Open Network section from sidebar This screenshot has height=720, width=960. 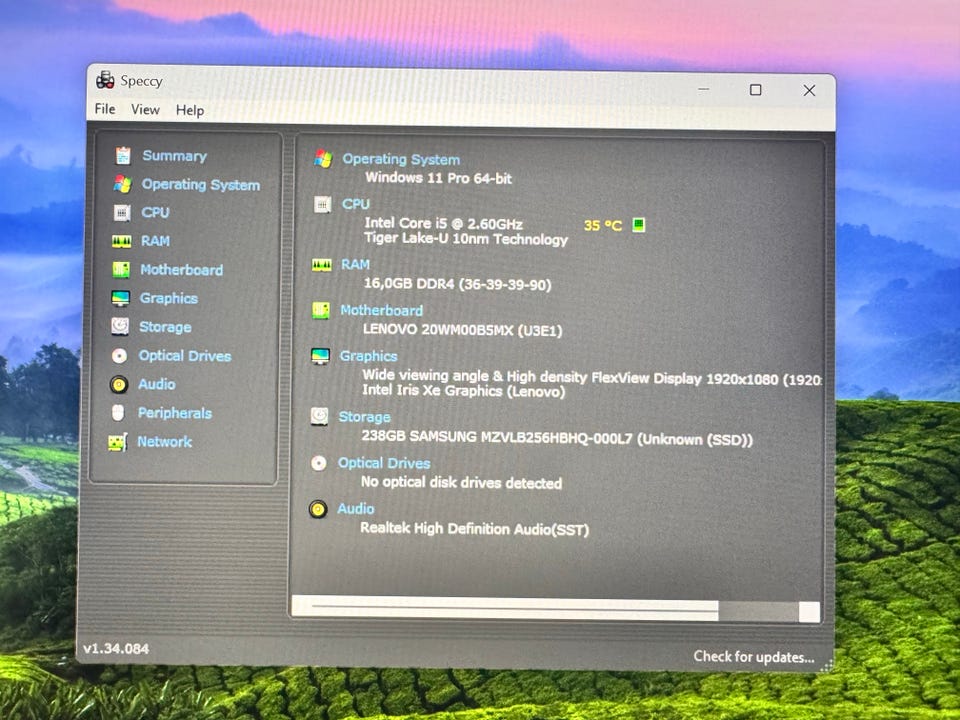point(164,441)
